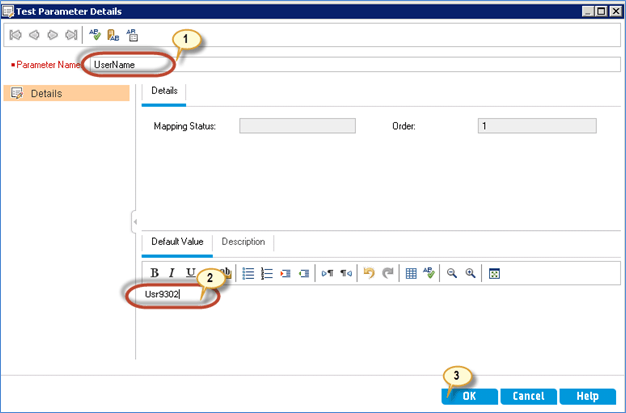Go to the first entity

click(16, 34)
